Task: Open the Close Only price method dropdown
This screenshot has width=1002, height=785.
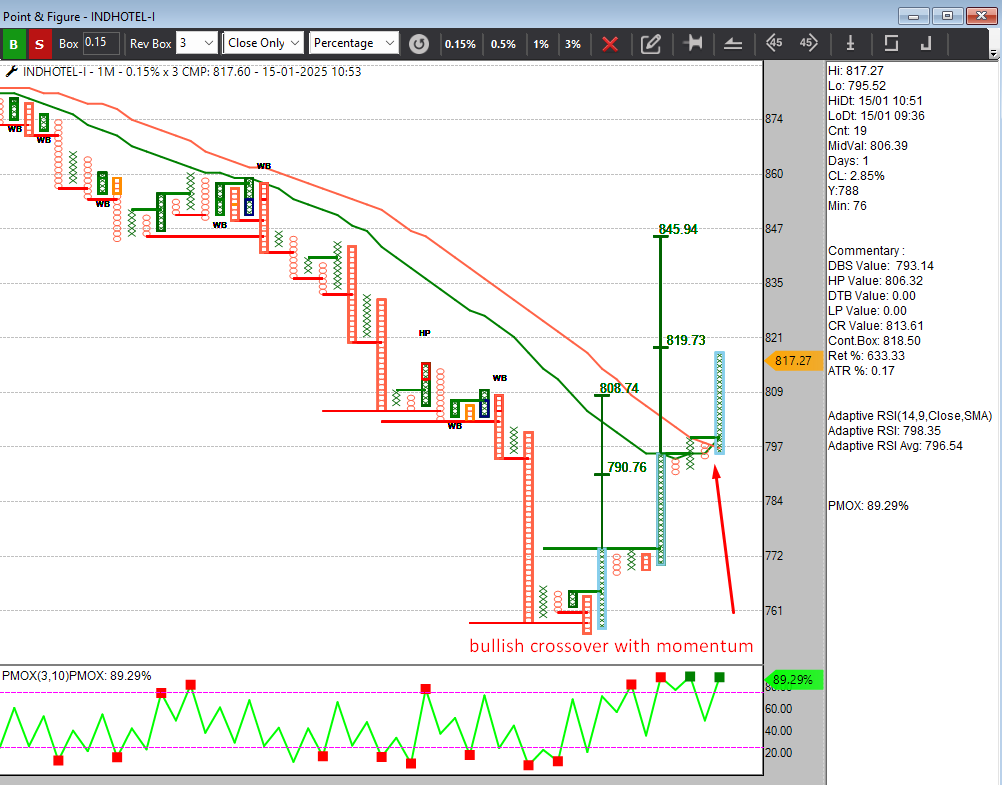Action: click(263, 43)
